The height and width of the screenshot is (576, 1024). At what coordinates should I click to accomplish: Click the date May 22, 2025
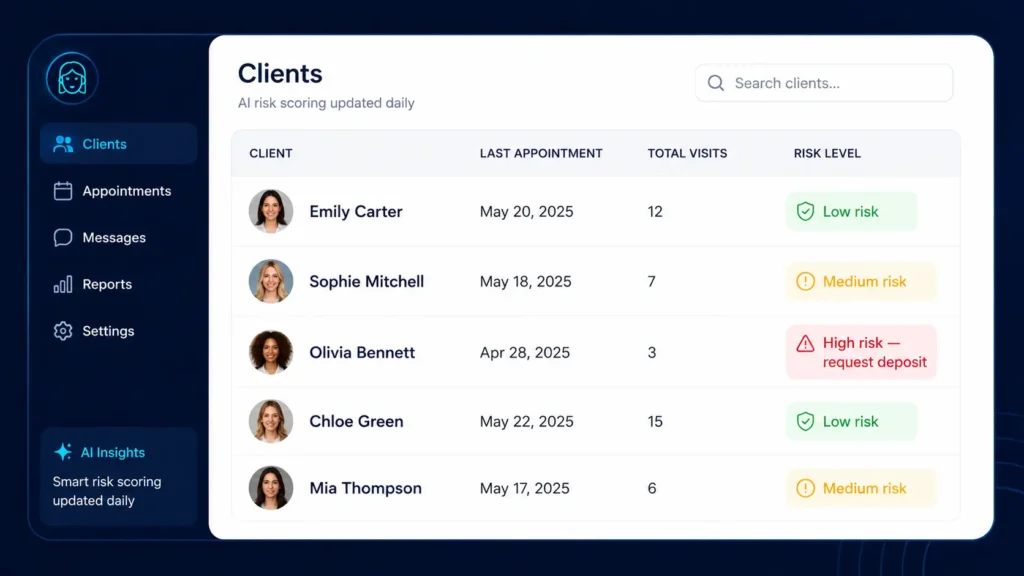click(x=526, y=422)
